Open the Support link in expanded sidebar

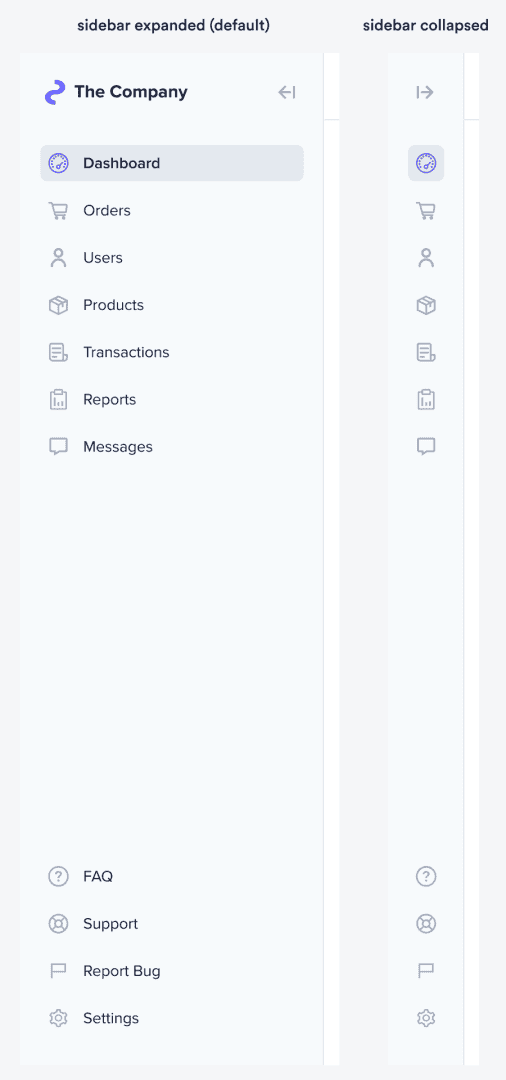point(172,924)
